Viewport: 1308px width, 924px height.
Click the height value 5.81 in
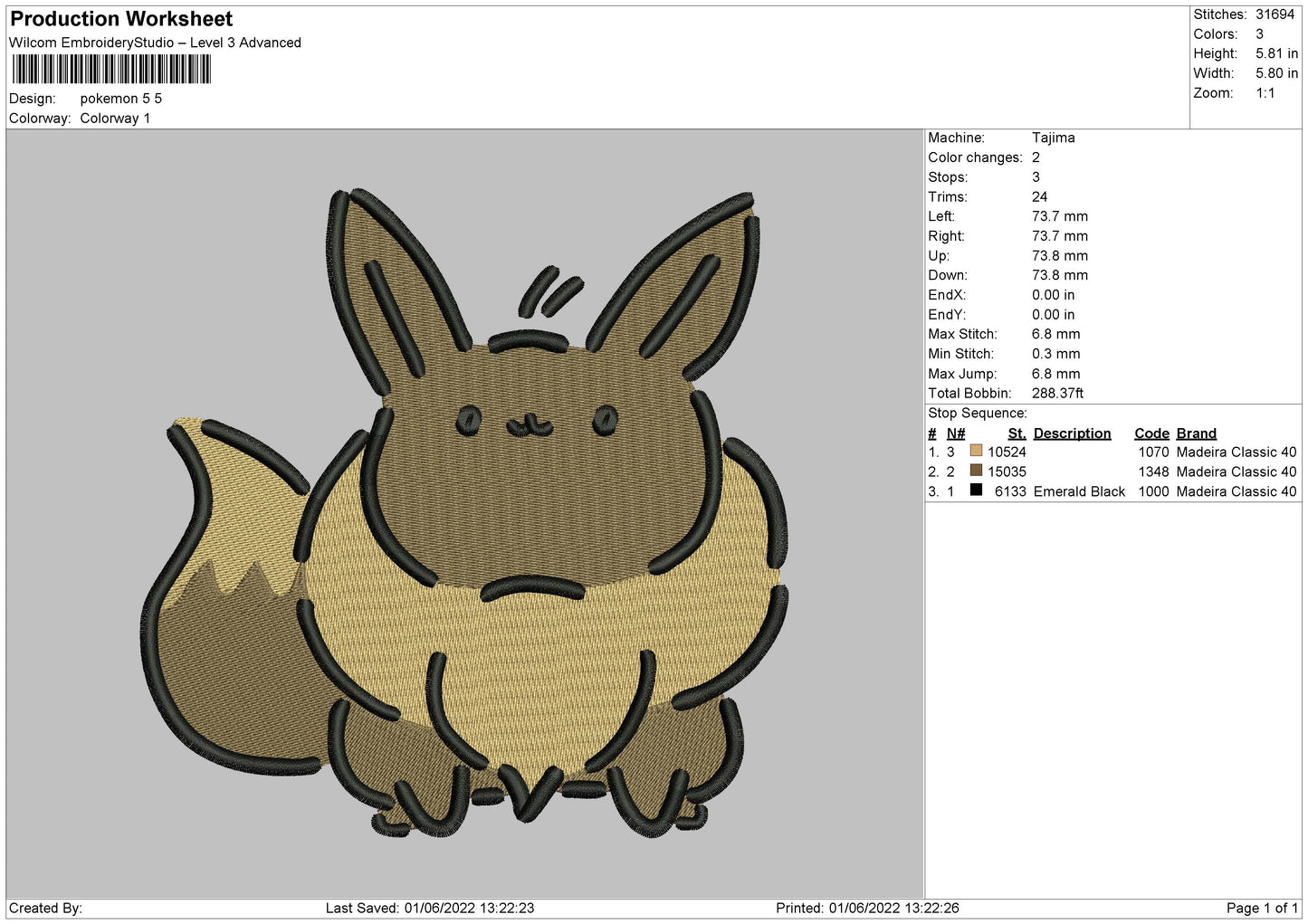[x=1276, y=53]
